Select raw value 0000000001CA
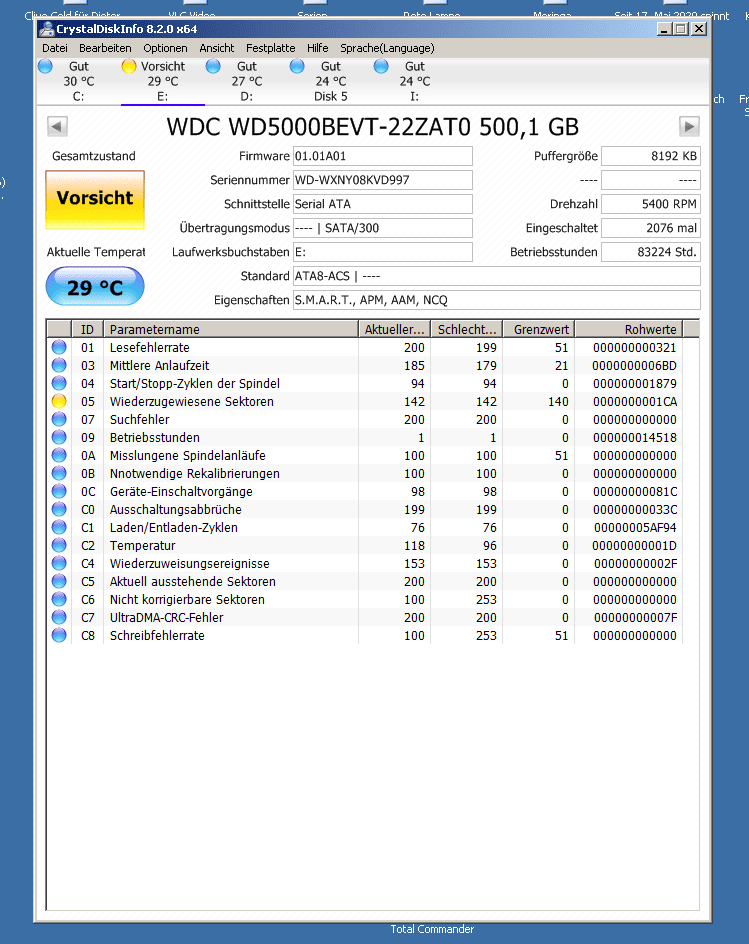The image size is (749, 944). tap(635, 402)
